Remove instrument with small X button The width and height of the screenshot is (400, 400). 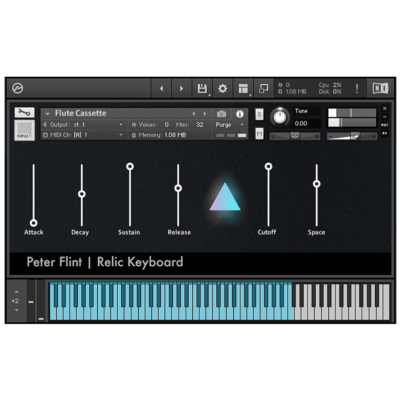click(385, 109)
